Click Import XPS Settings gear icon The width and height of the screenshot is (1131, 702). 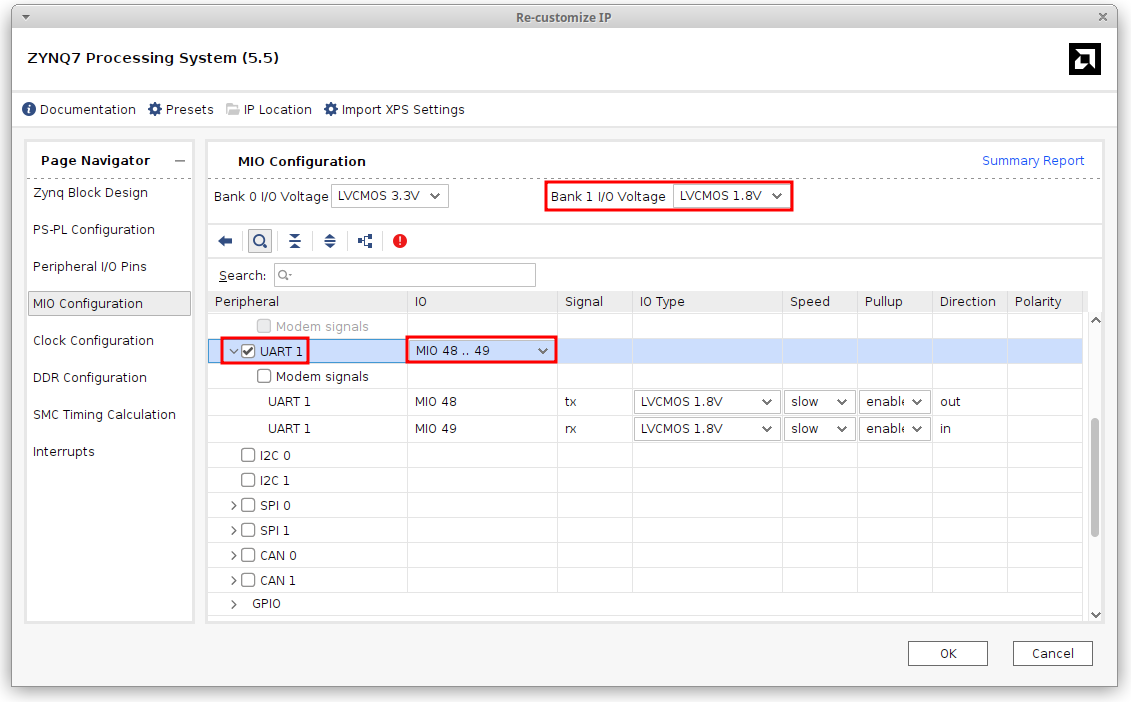pos(330,109)
